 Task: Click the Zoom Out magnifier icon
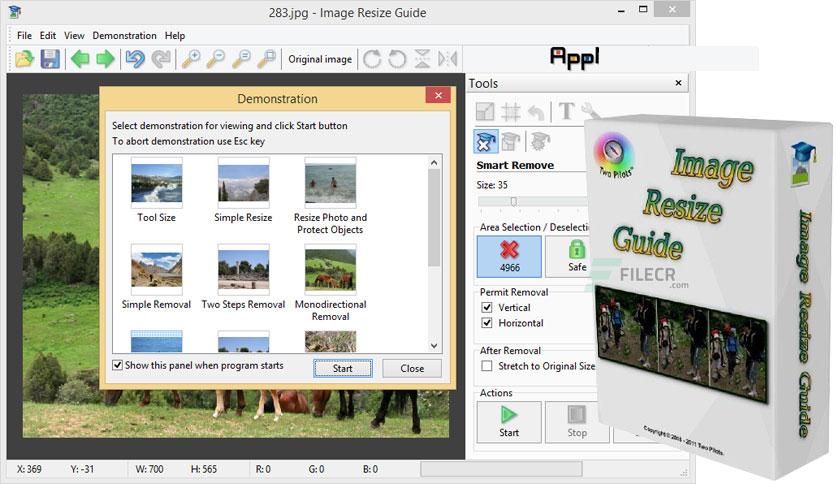216,59
